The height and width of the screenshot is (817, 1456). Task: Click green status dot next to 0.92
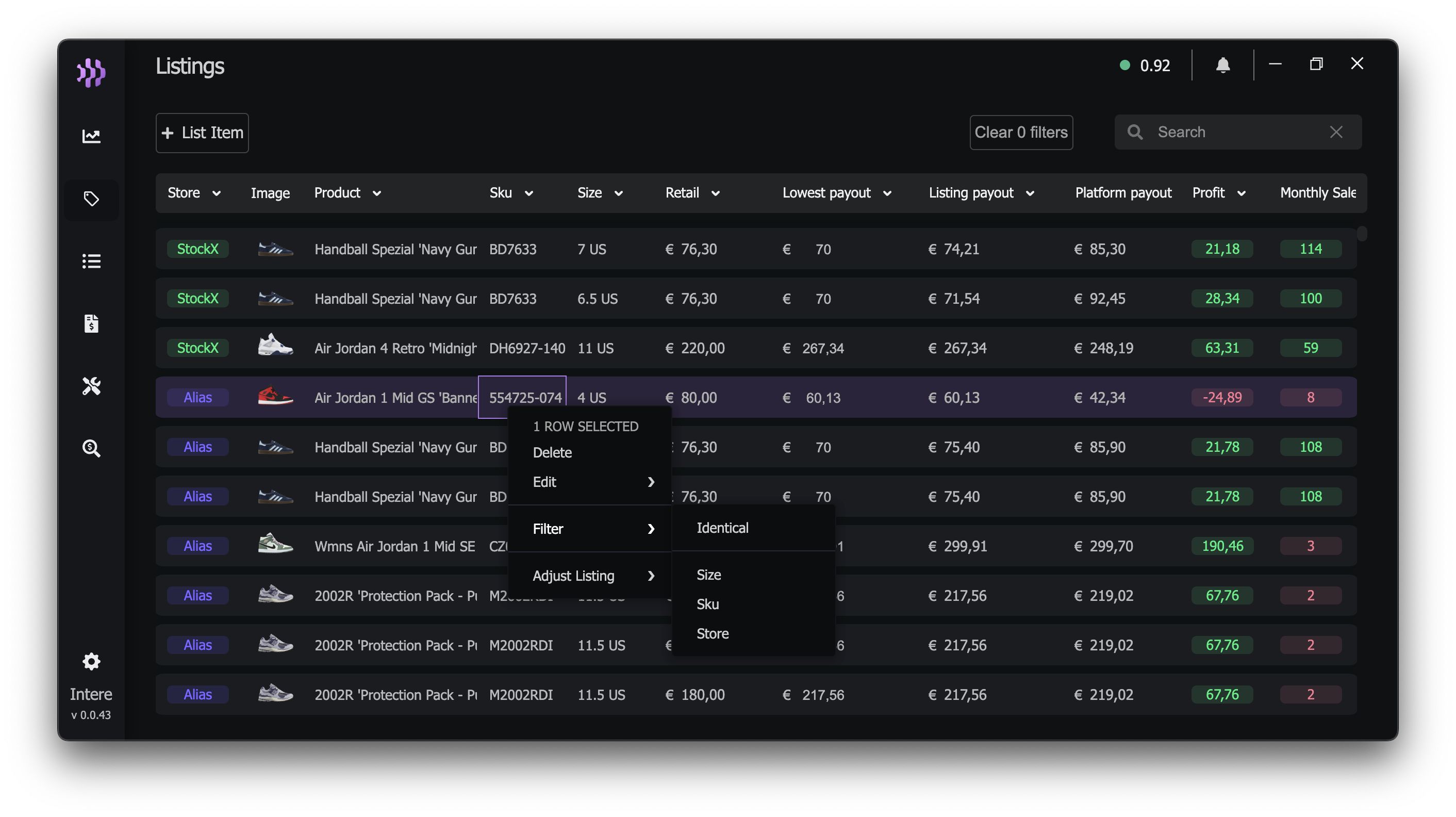1125,66
